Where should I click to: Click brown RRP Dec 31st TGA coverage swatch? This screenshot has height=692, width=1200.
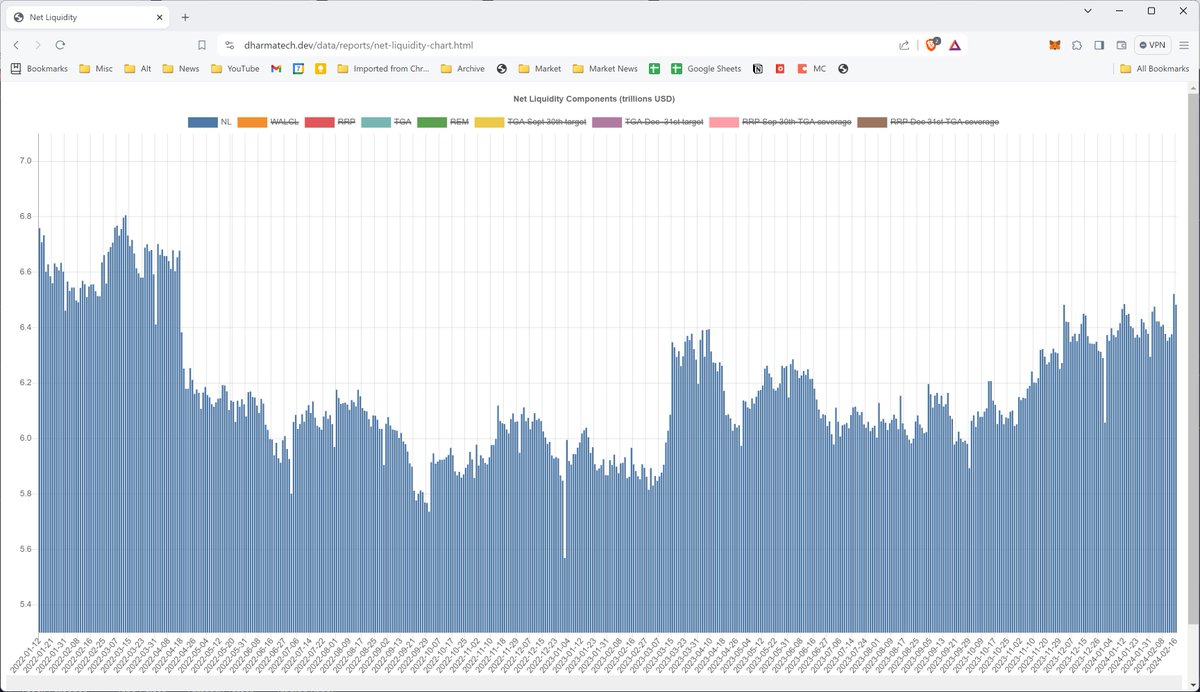[871, 122]
